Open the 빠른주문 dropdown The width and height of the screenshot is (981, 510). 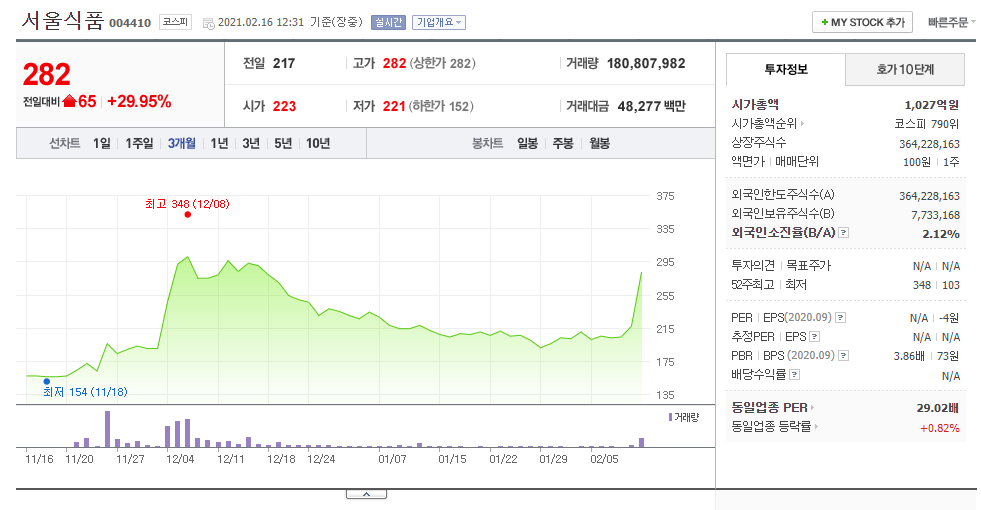tap(950, 23)
